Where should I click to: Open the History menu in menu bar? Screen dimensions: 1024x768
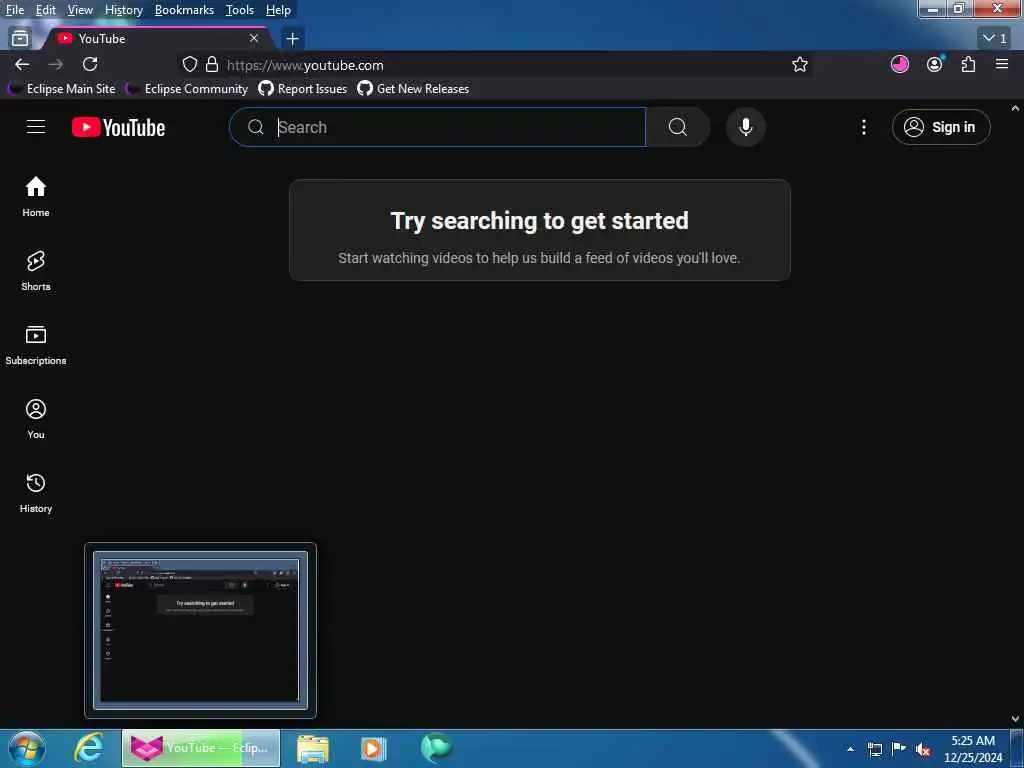[x=123, y=10]
